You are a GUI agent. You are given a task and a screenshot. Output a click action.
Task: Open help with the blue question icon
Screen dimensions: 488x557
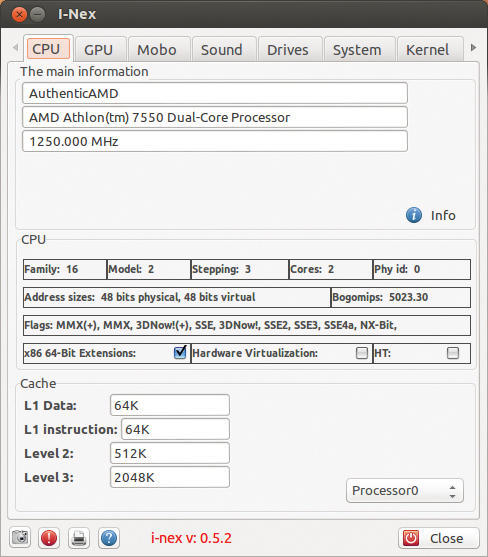(x=109, y=537)
